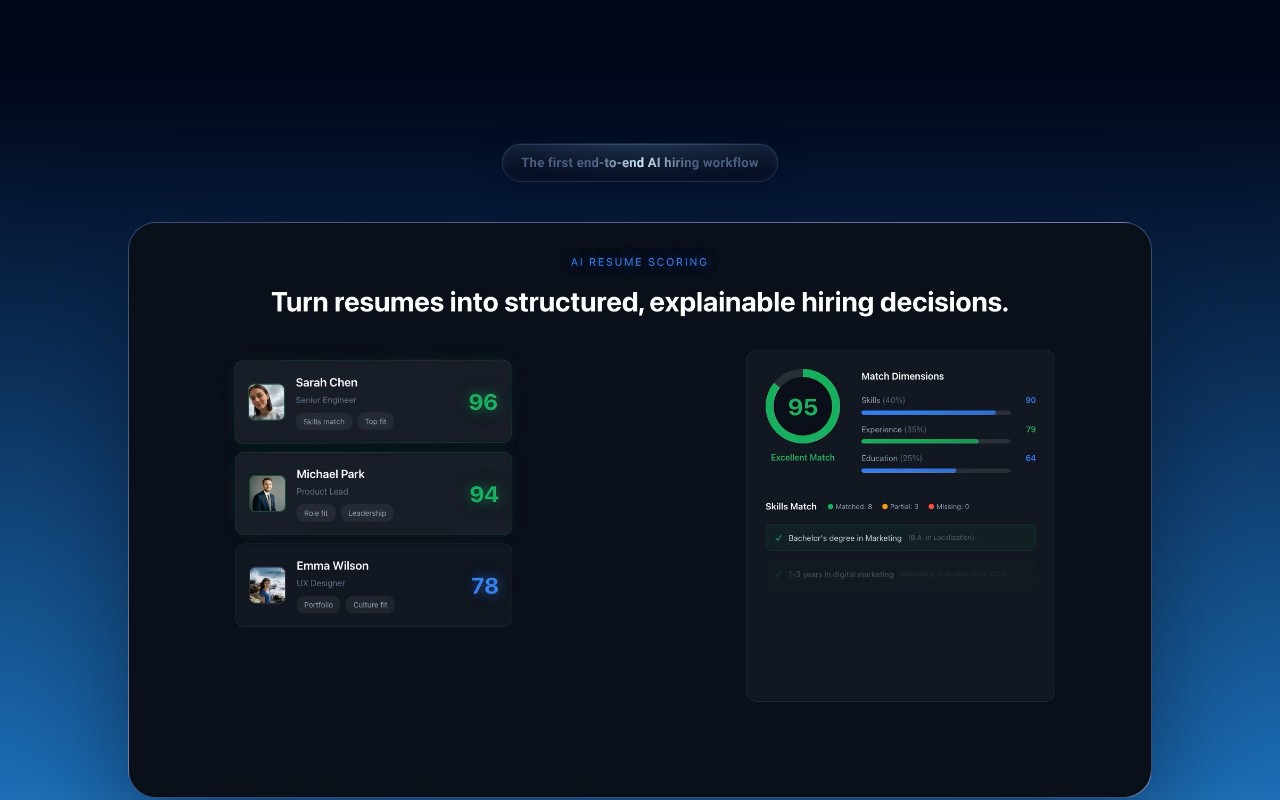Click the 'first end-to-end AI hiring workflow' pill
The height and width of the screenshot is (800, 1280).
coord(640,162)
